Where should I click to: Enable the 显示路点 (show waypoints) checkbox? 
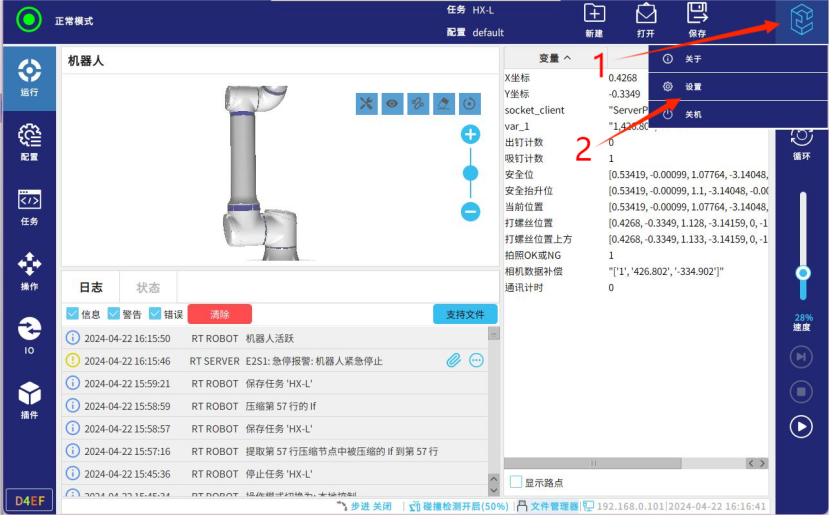coord(516,482)
